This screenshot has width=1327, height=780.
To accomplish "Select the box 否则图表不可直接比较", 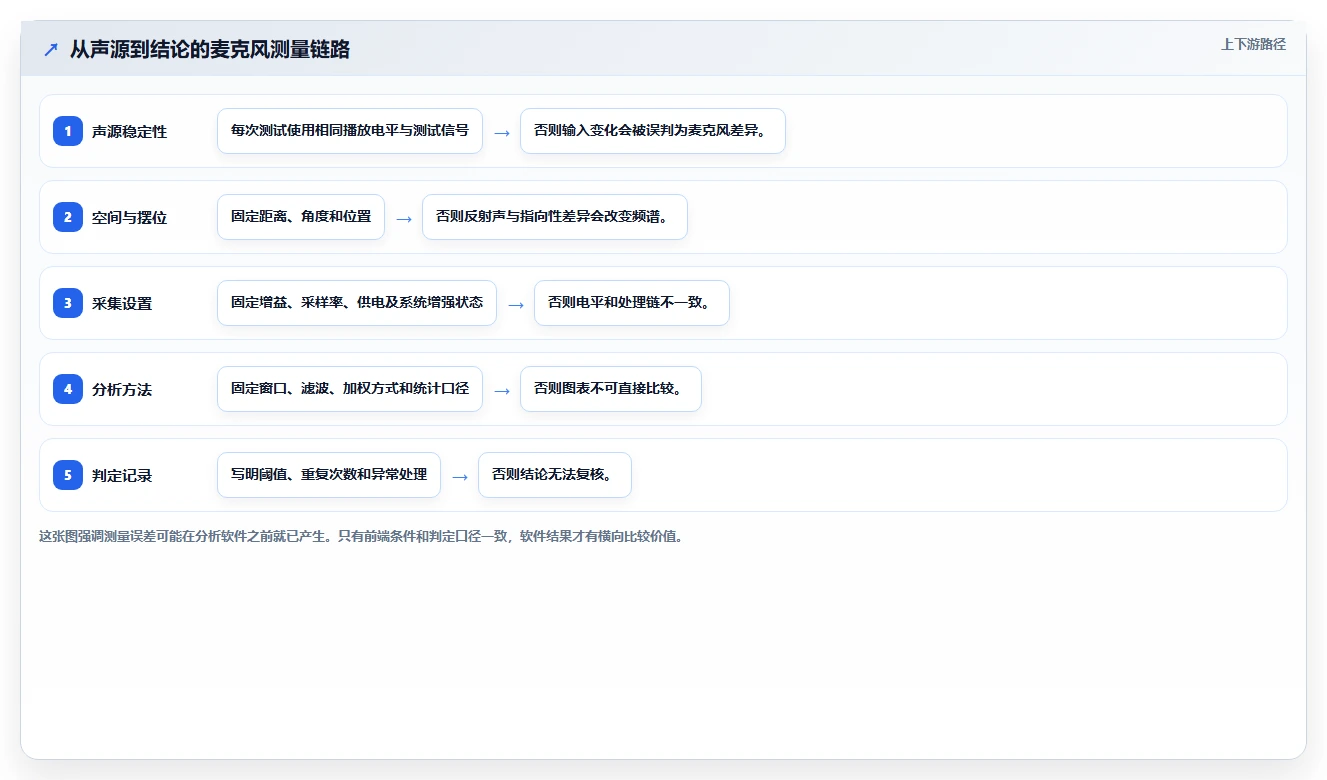I will [x=611, y=389].
